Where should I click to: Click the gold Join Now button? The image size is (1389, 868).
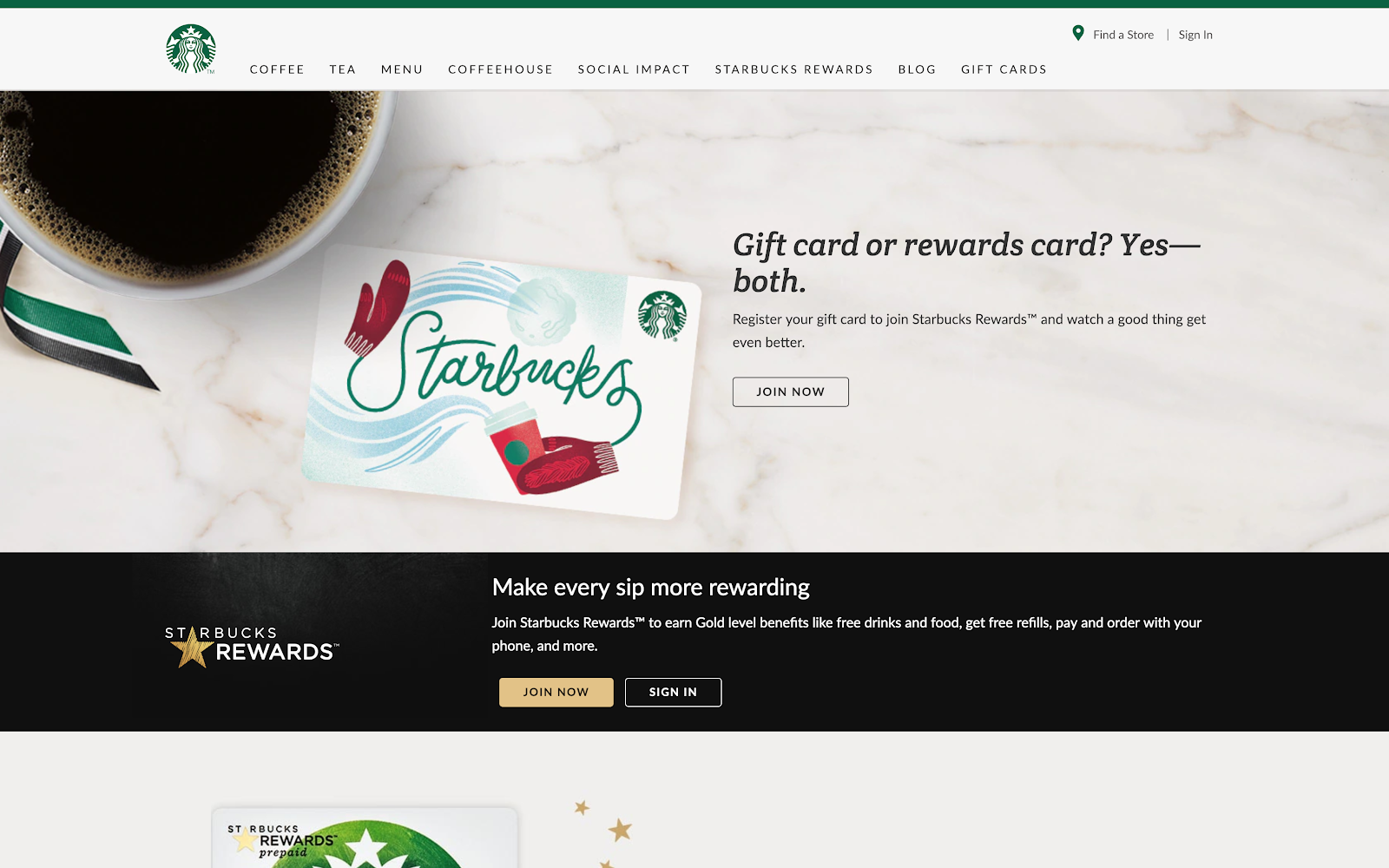(556, 692)
